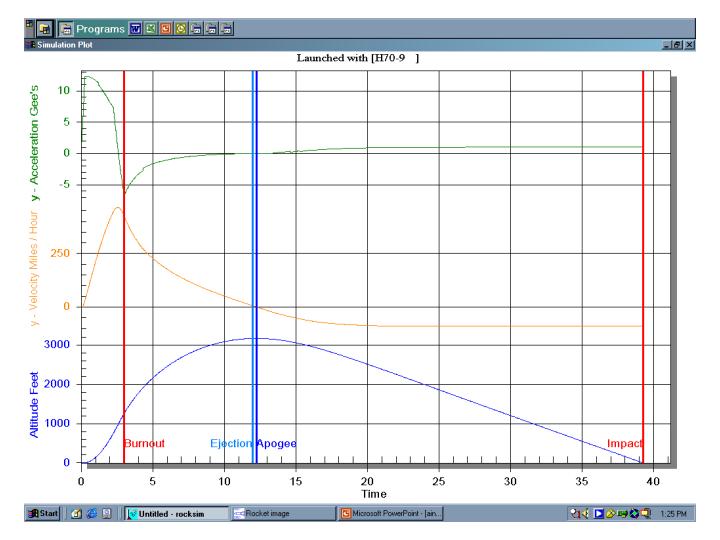Click the 3000 altitude tick label
The width and height of the screenshot is (720, 540).
tap(57, 344)
